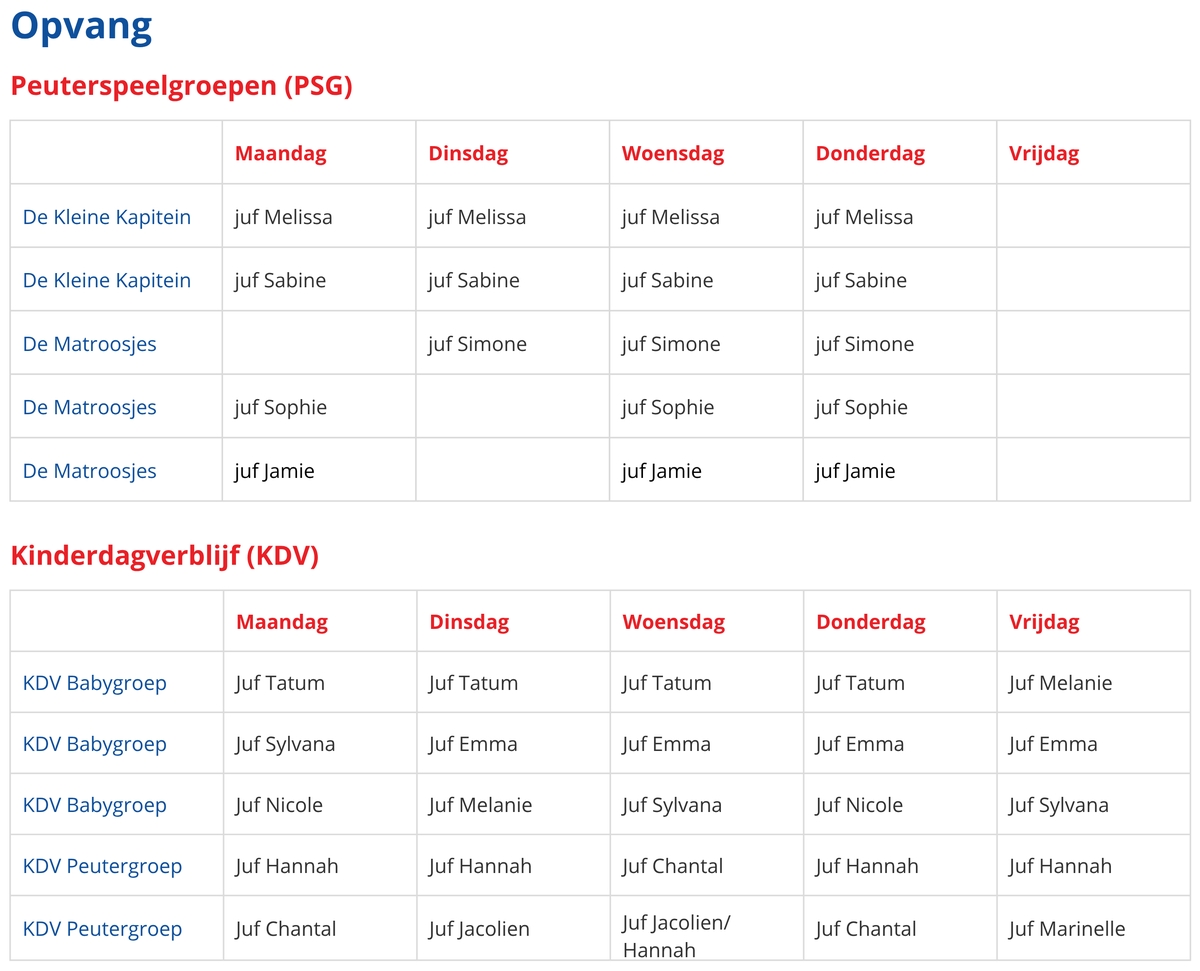The image size is (1200, 971).
Task: Open De Matroosjes link in juf Jamie row
Action: point(90,471)
